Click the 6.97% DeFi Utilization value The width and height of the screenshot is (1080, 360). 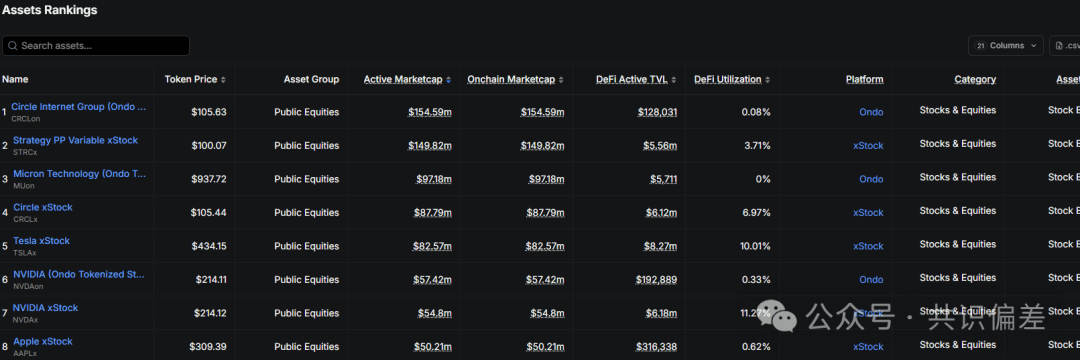tap(756, 213)
